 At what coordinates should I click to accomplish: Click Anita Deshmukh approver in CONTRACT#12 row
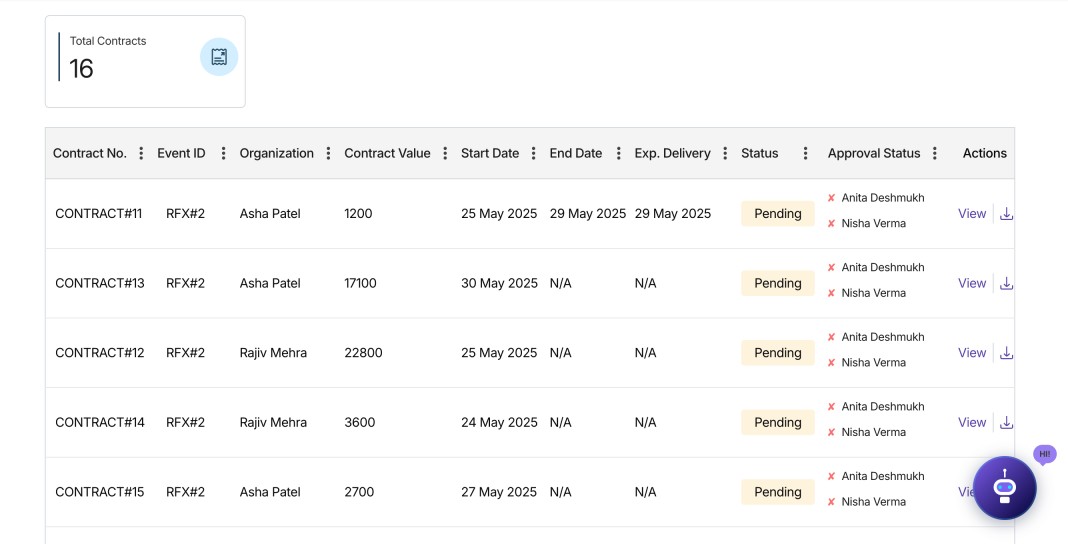coord(883,336)
